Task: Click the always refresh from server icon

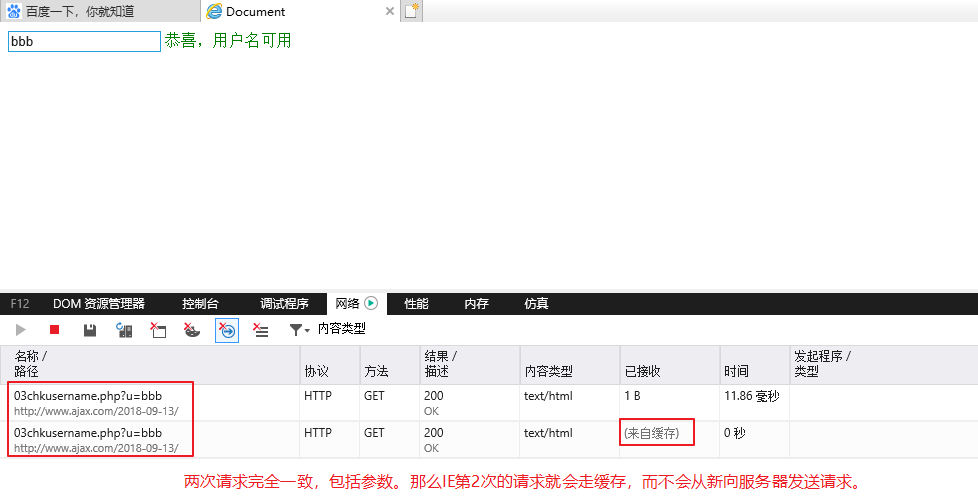Action: click(124, 330)
